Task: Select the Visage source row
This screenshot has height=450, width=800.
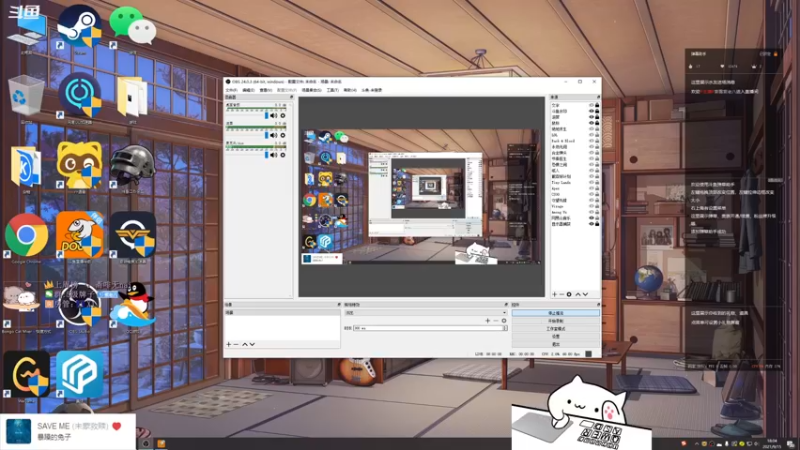Action: tap(574, 206)
